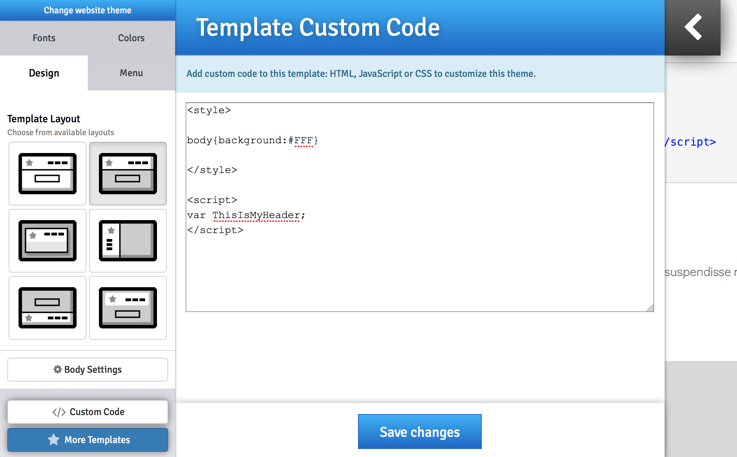Click the opening <script> tag line
The image size is (737, 457).
coord(212,200)
